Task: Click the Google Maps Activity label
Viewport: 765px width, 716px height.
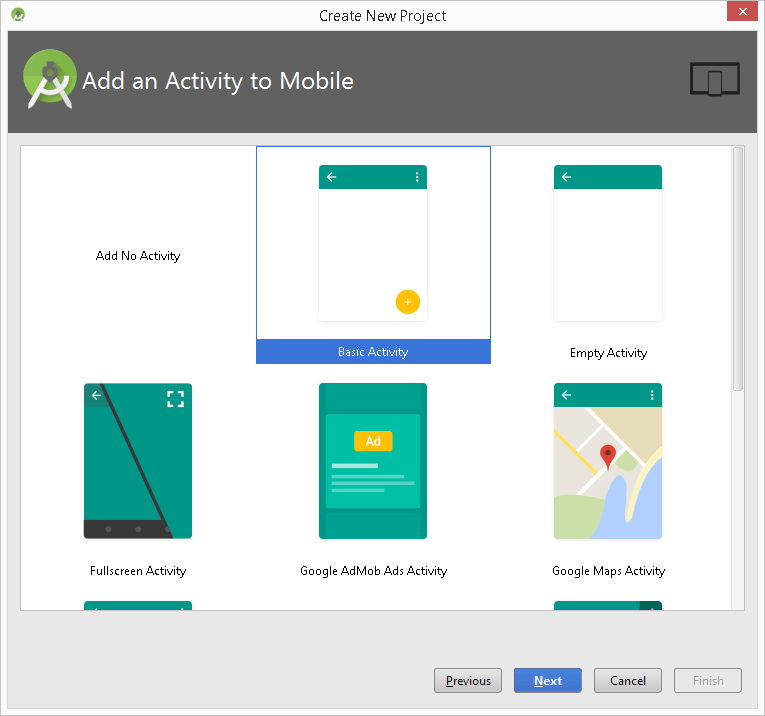Action: click(x=608, y=571)
